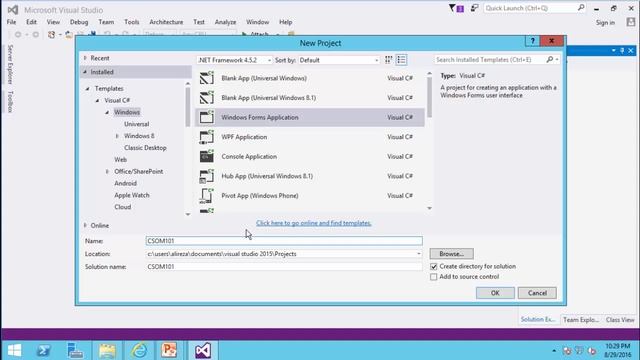640x360 pixels.
Task: Expand the Windows 8 tree node
Action: pyautogui.click(x=117, y=136)
